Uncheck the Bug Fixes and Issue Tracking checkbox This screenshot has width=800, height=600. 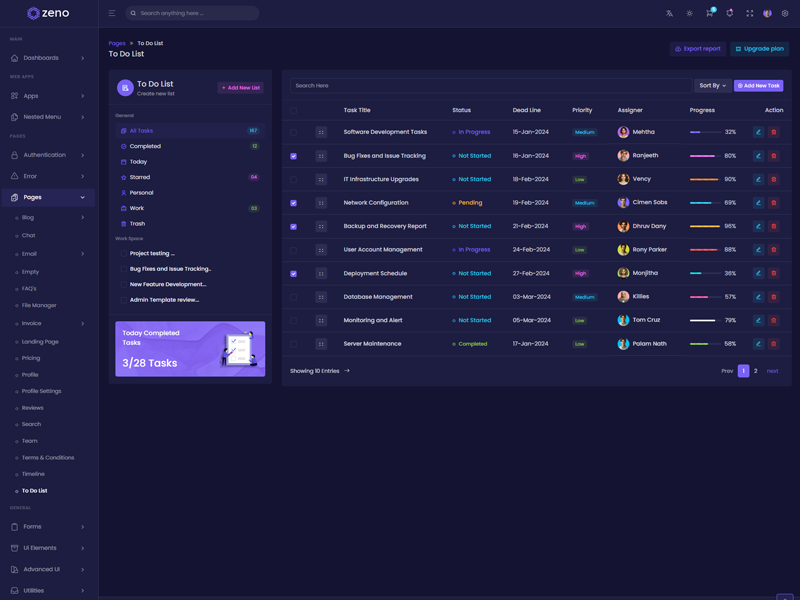[293, 156]
